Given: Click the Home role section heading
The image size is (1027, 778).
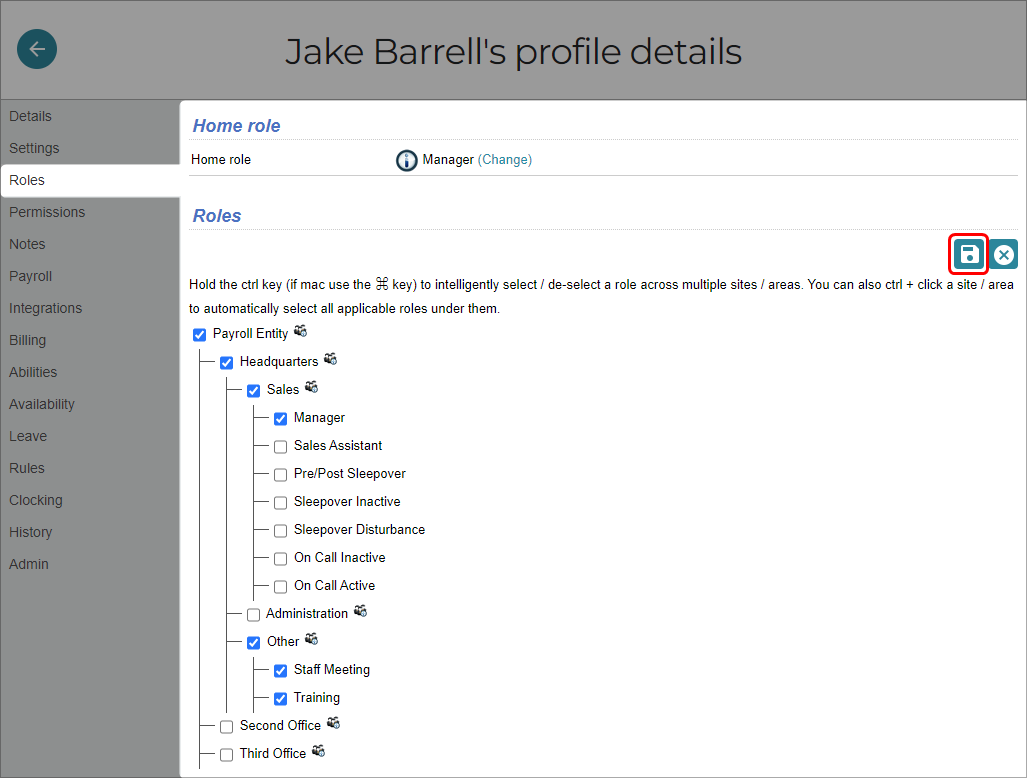Looking at the screenshot, I should [x=236, y=126].
